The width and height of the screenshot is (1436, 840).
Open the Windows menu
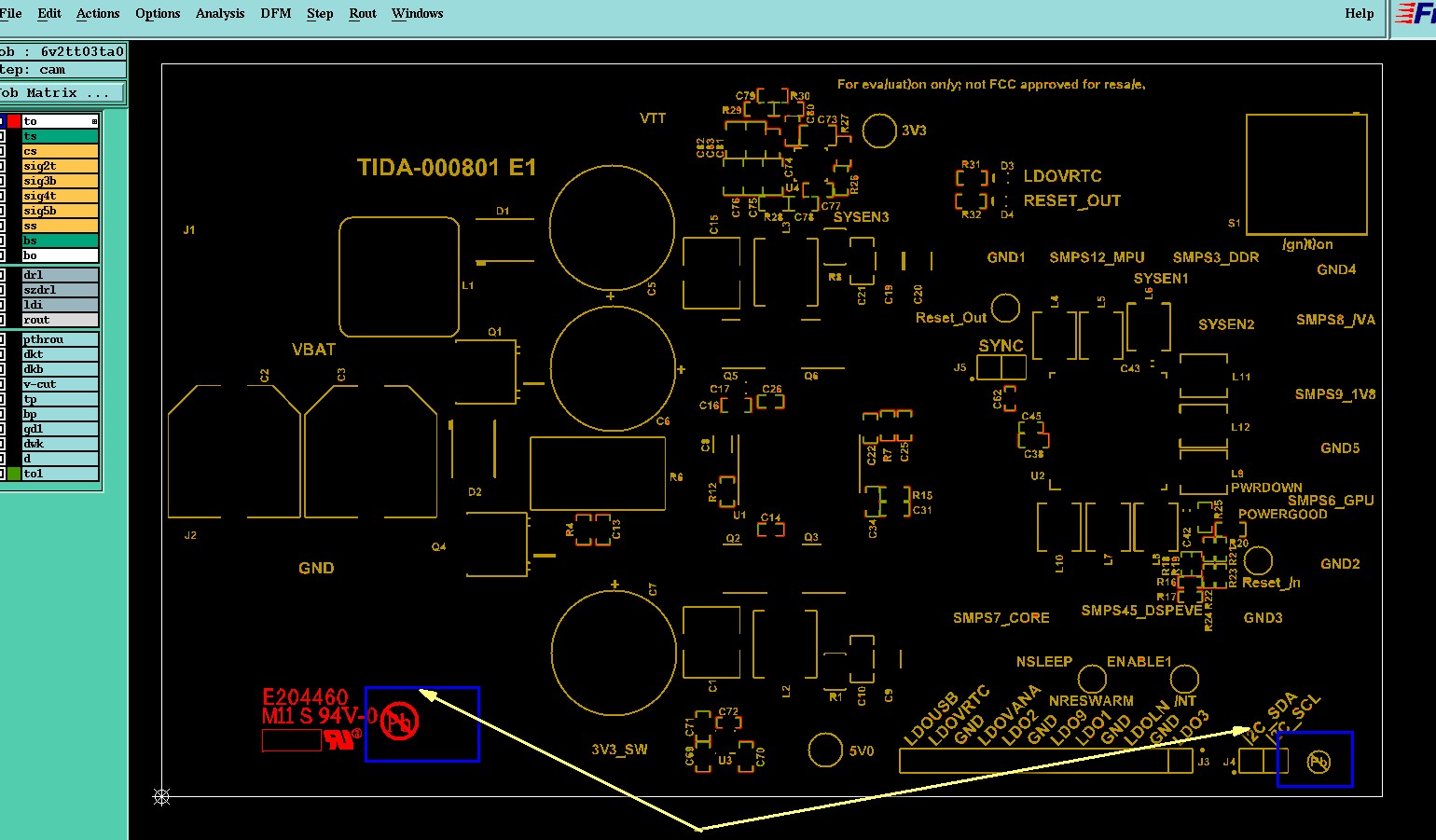(x=417, y=13)
